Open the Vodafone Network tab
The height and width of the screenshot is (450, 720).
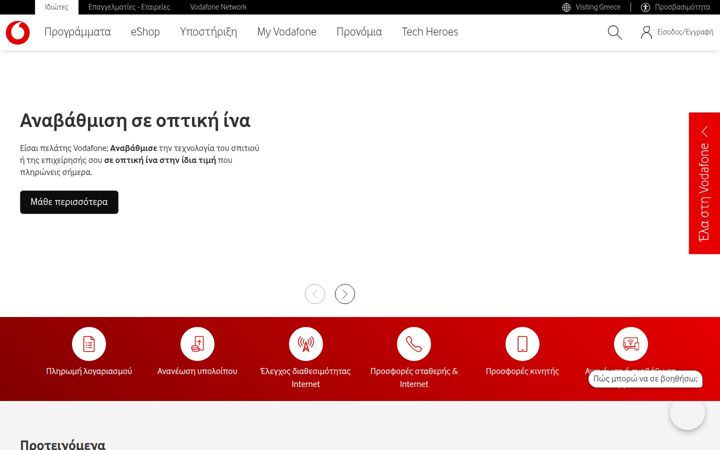point(218,7)
